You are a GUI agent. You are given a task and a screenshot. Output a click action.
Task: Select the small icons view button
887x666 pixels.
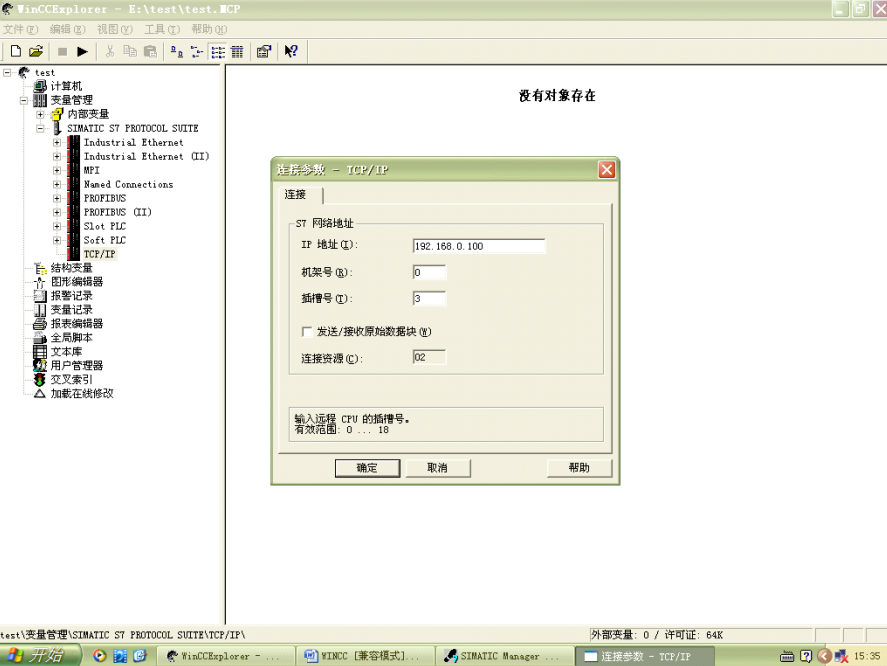[197, 51]
